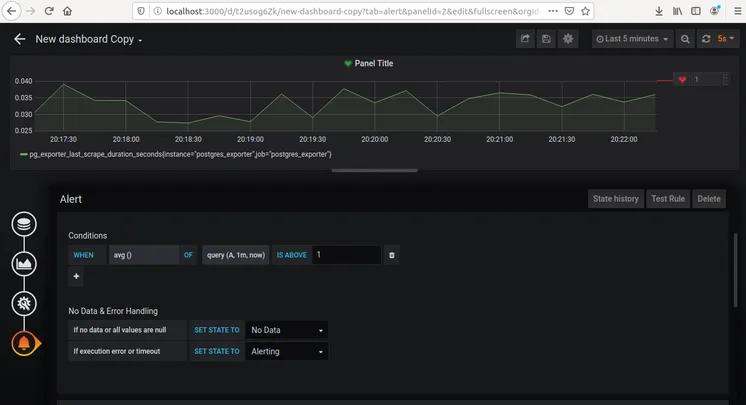The image size is (746, 405).
Task: Grab the threshold drag handle dots
Action: point(725,79)
